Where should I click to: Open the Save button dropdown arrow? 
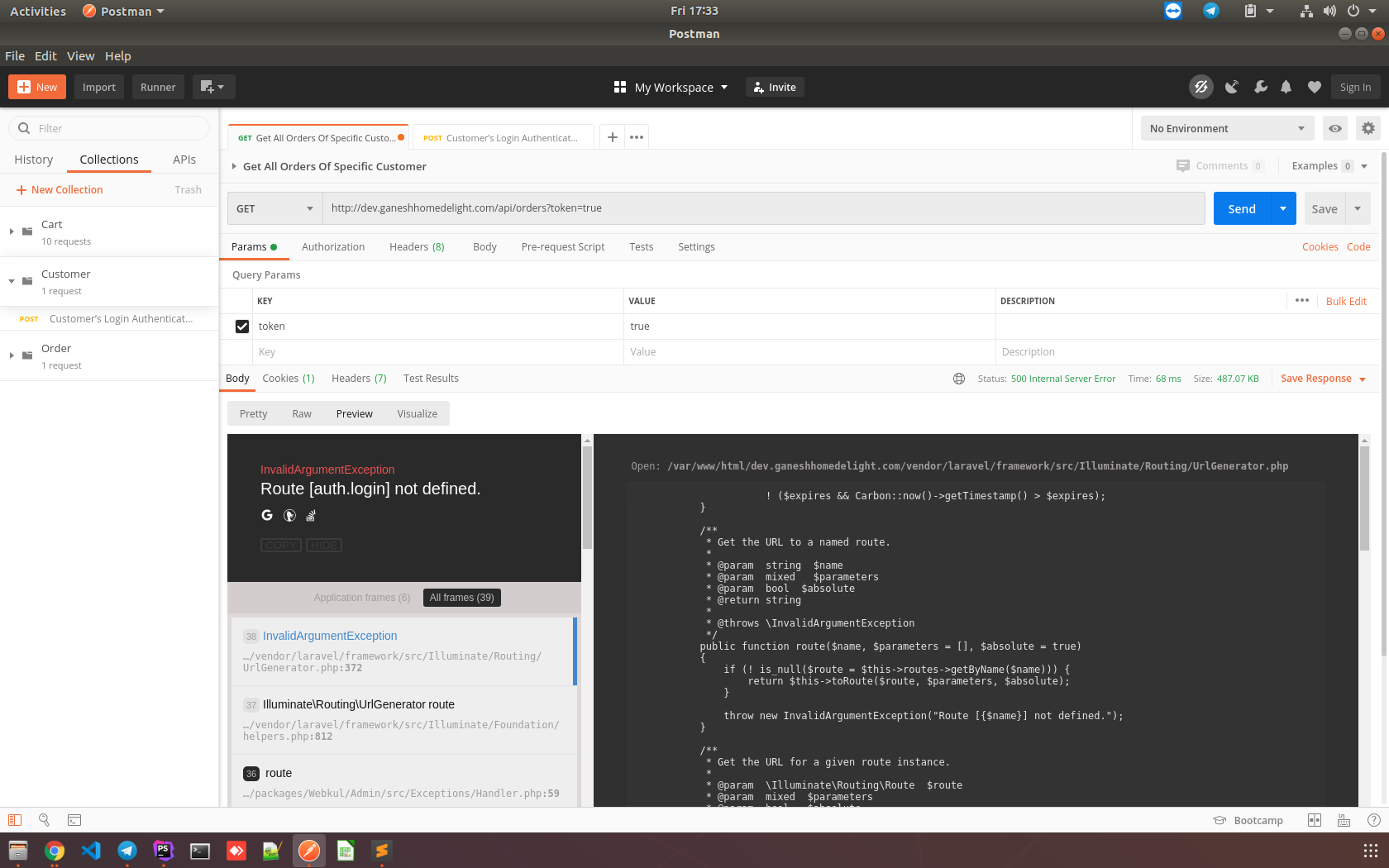point(1358,208)
